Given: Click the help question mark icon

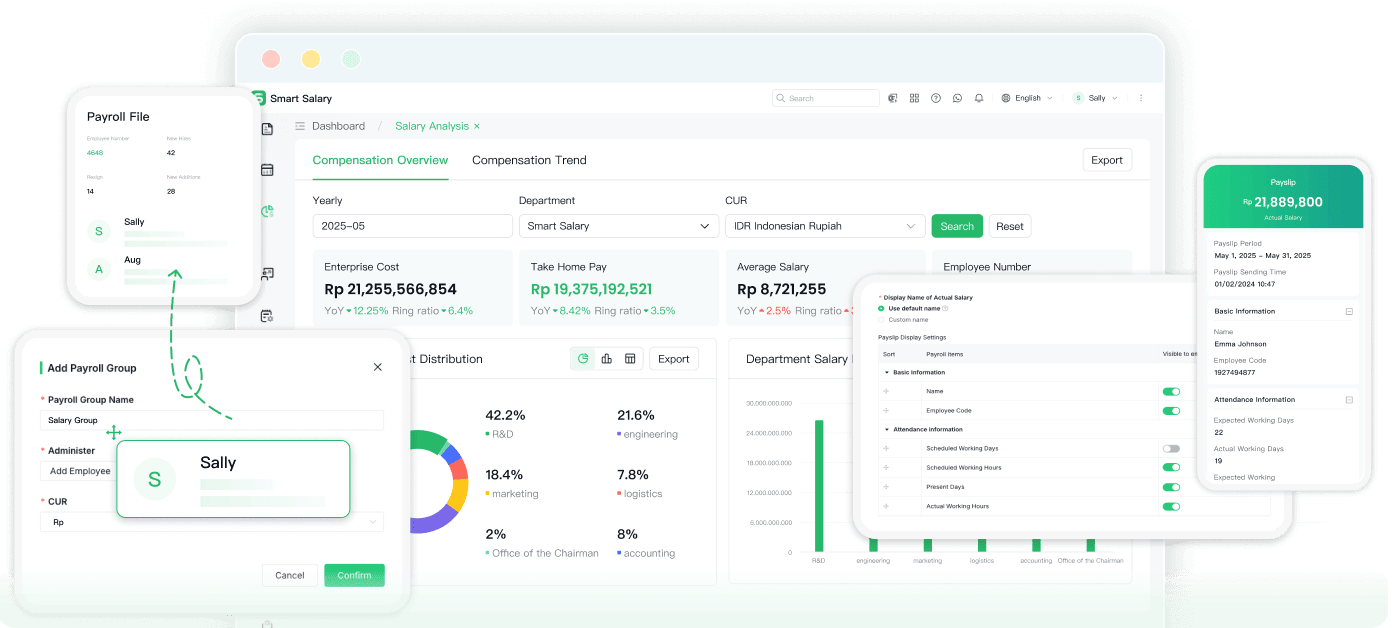Looking at the screenshot, I should pyautogui.click(x=936, y=98).
